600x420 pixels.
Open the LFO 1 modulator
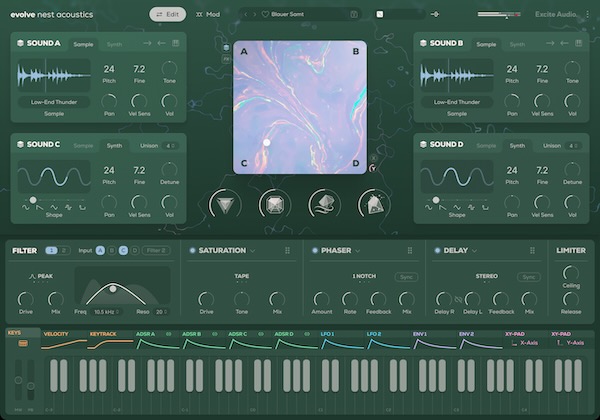click(342, 340)
